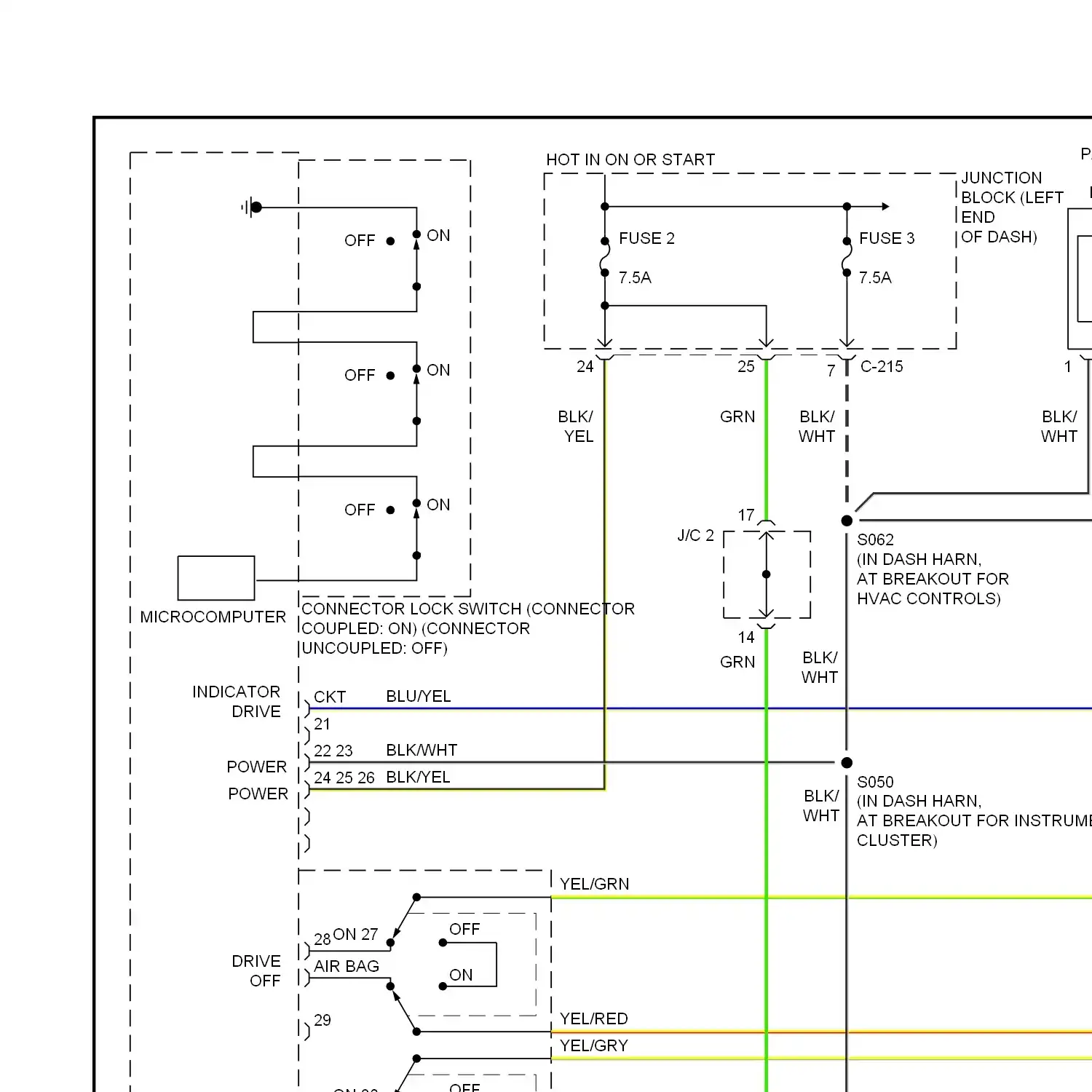Select the GRN label below pin 14
Screen dimensions: 1092x1092
(x=737, y=662)
